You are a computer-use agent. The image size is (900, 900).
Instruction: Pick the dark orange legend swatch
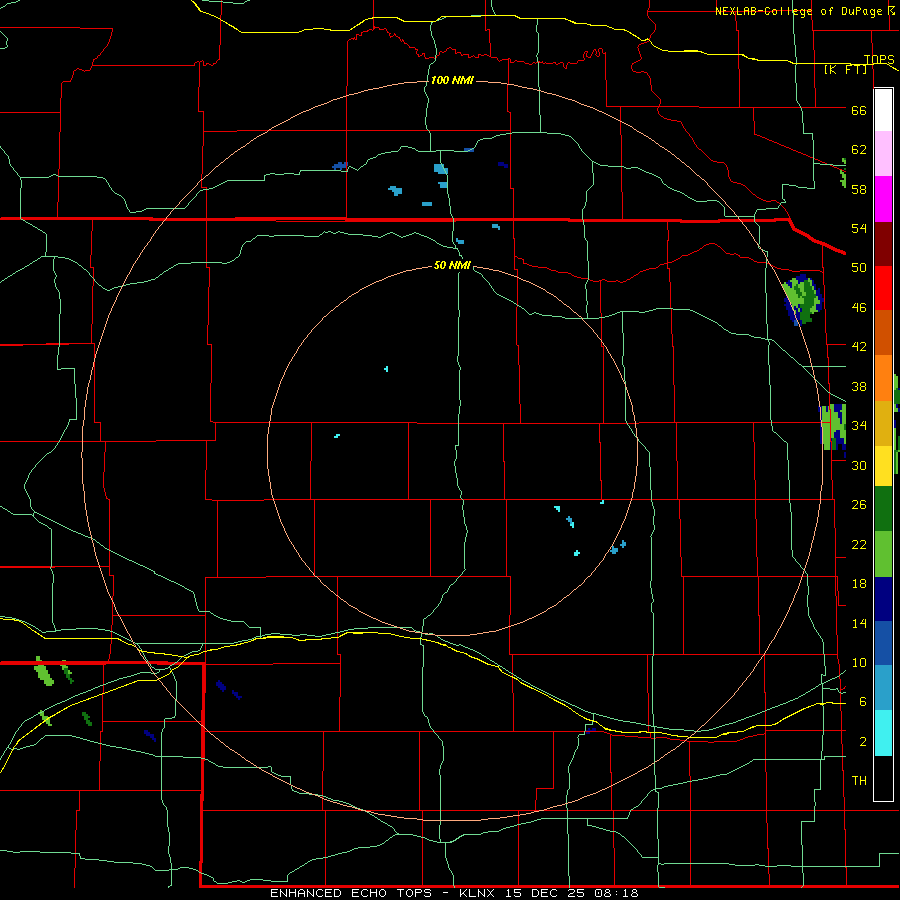pos(883,332)
